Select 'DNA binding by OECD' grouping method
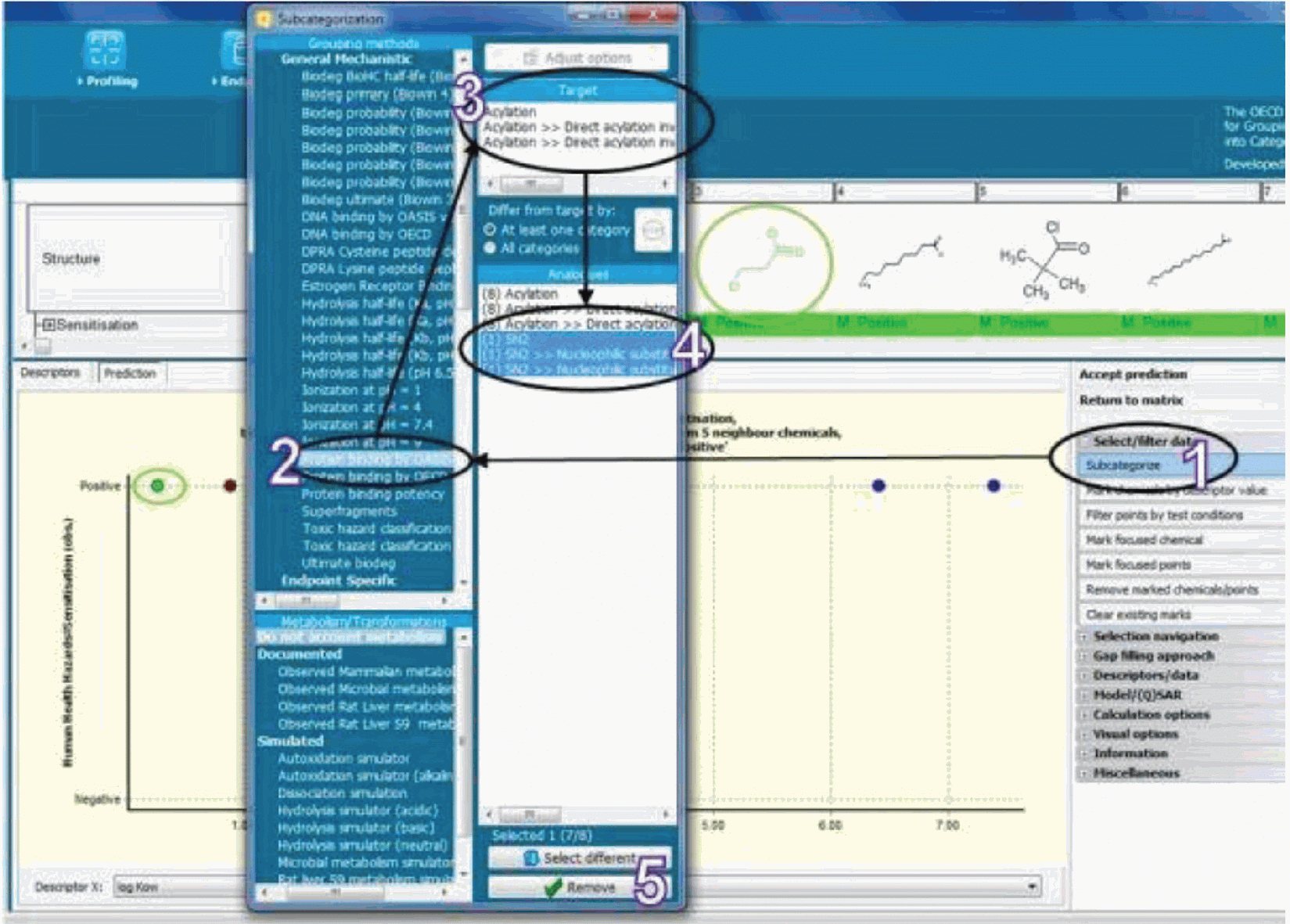The image size is (1290, 924). click(366, 234)
